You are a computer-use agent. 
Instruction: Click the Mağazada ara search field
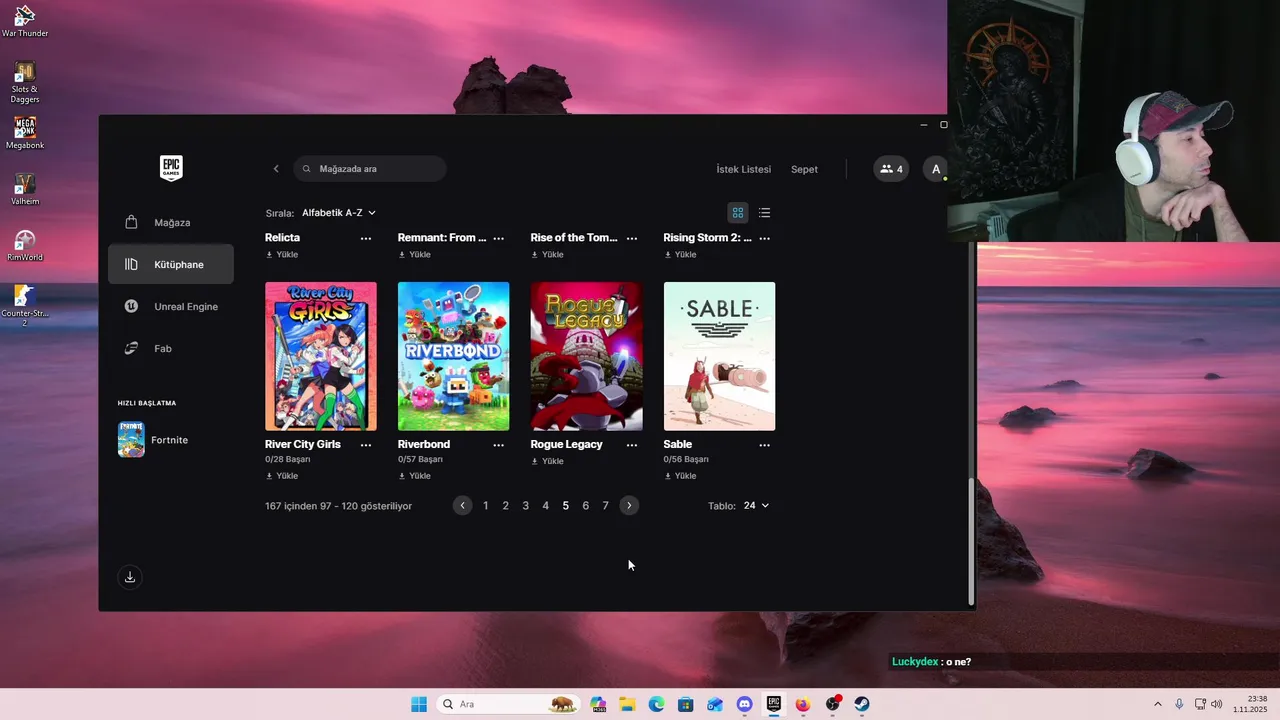(x=370, y=169)
